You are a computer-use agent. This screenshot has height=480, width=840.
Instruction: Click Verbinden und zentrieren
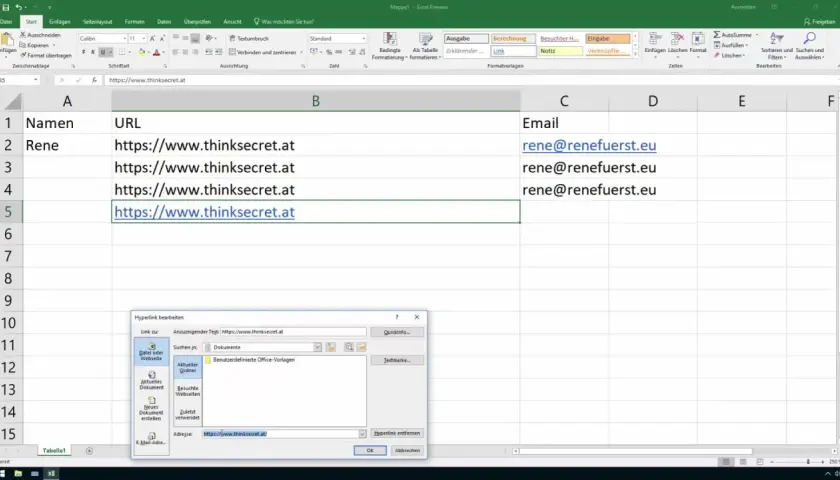pyautogui.click(x=262, y=52)
